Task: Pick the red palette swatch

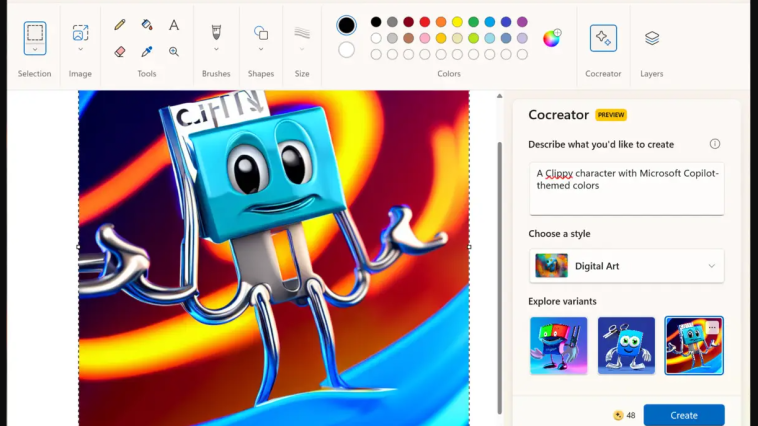Action: click(425, 22)
